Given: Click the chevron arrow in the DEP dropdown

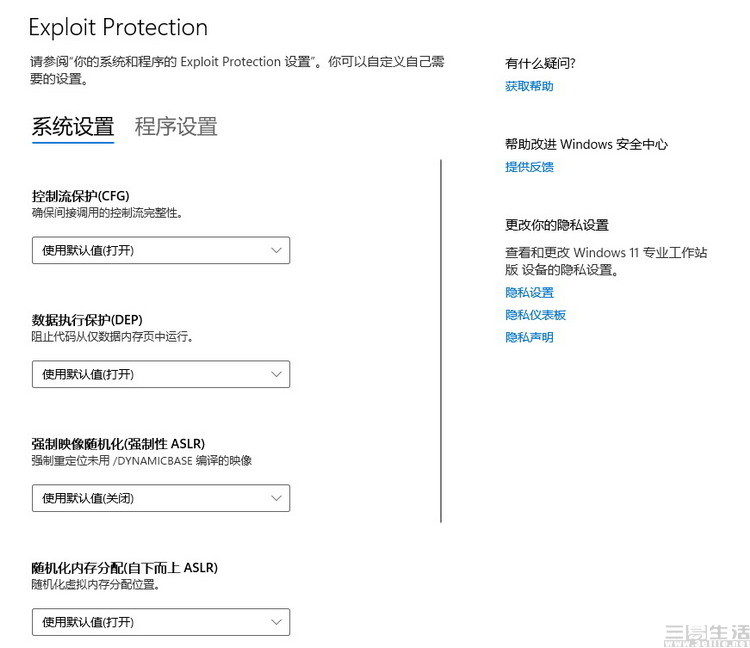Looking at the screenshot, I should click(x=277, y=374).
